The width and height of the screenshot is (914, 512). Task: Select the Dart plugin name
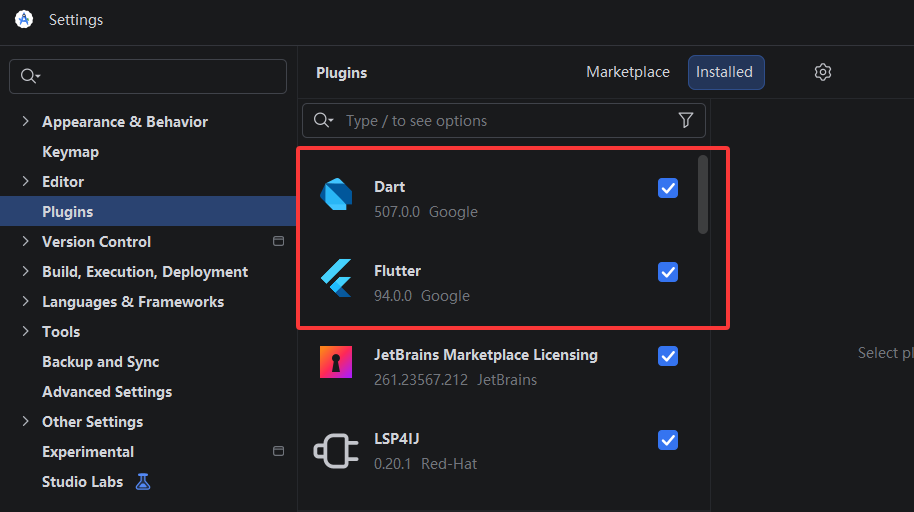coord(389,187)
